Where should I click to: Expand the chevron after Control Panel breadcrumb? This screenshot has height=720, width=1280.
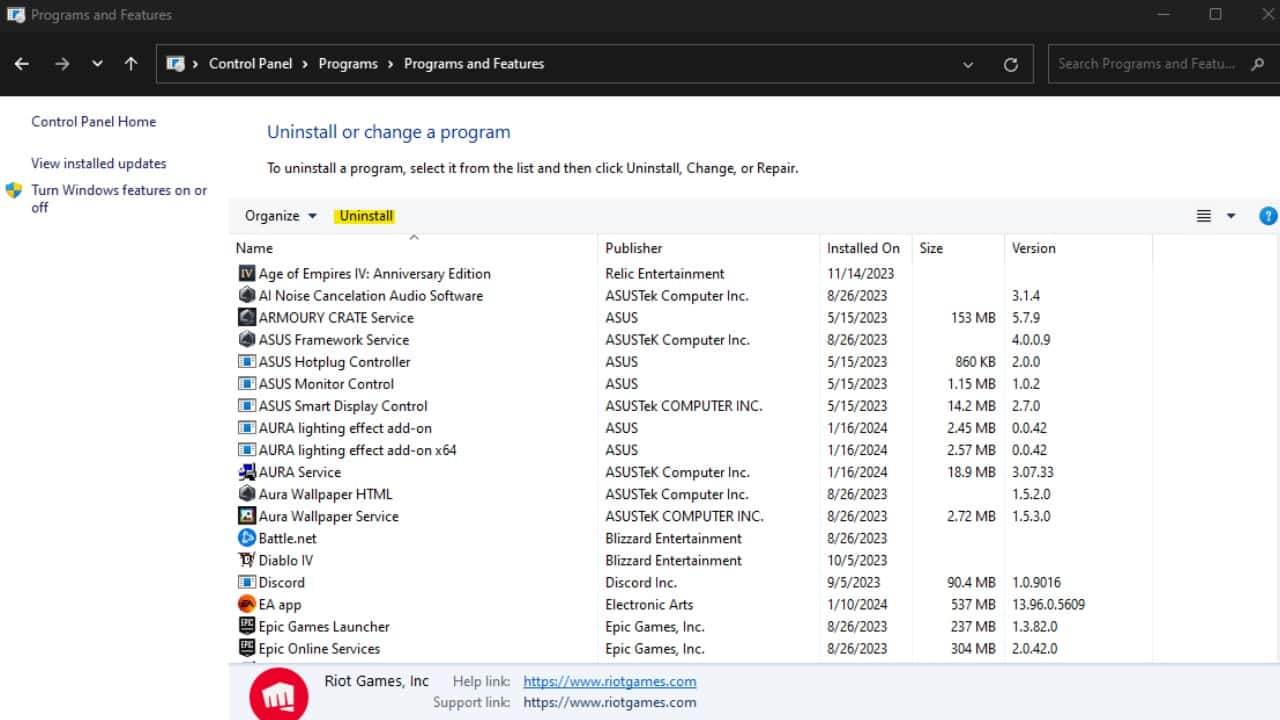pos(306,64)
